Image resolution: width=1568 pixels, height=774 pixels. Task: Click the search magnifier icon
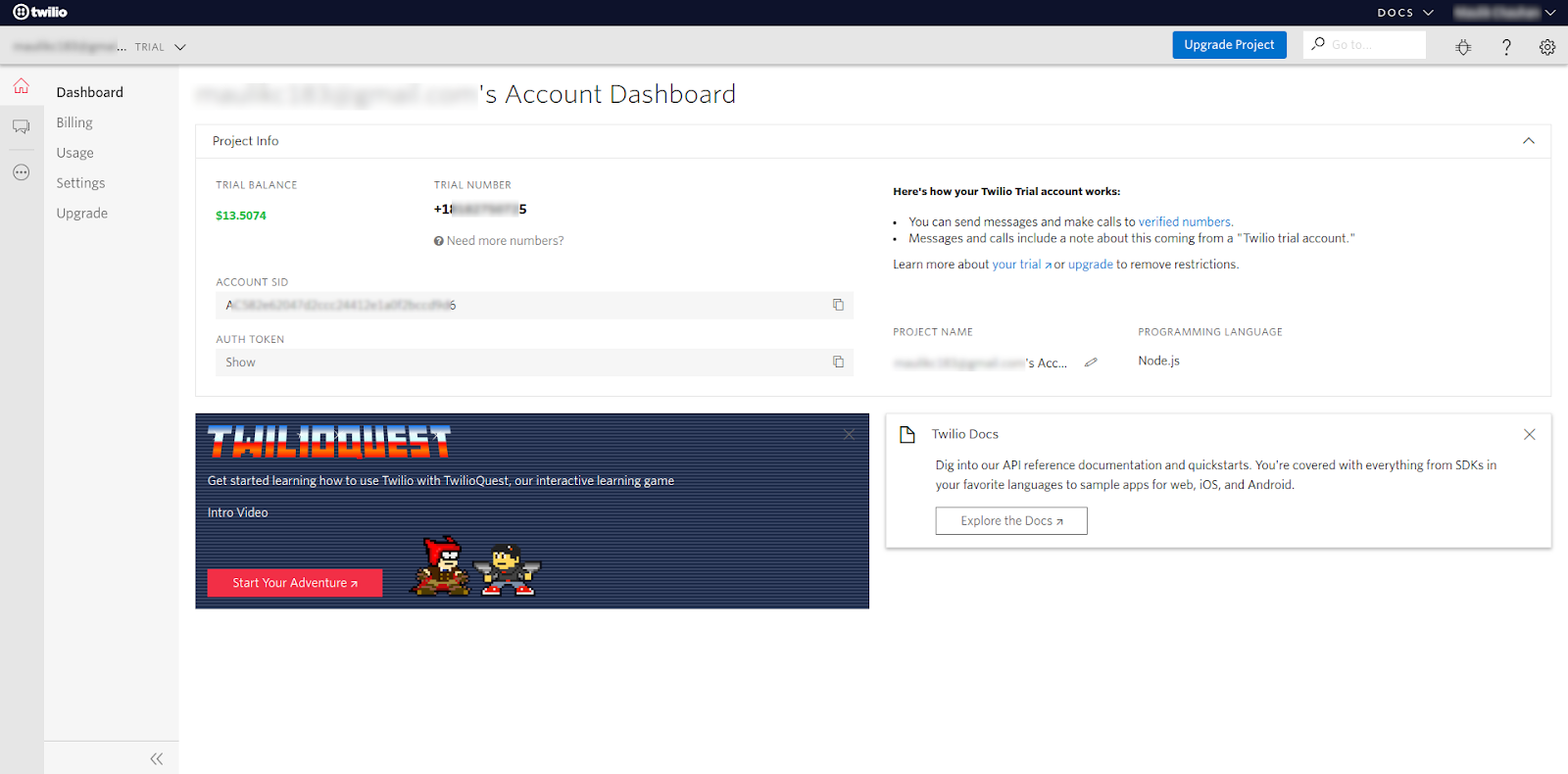1318,44
